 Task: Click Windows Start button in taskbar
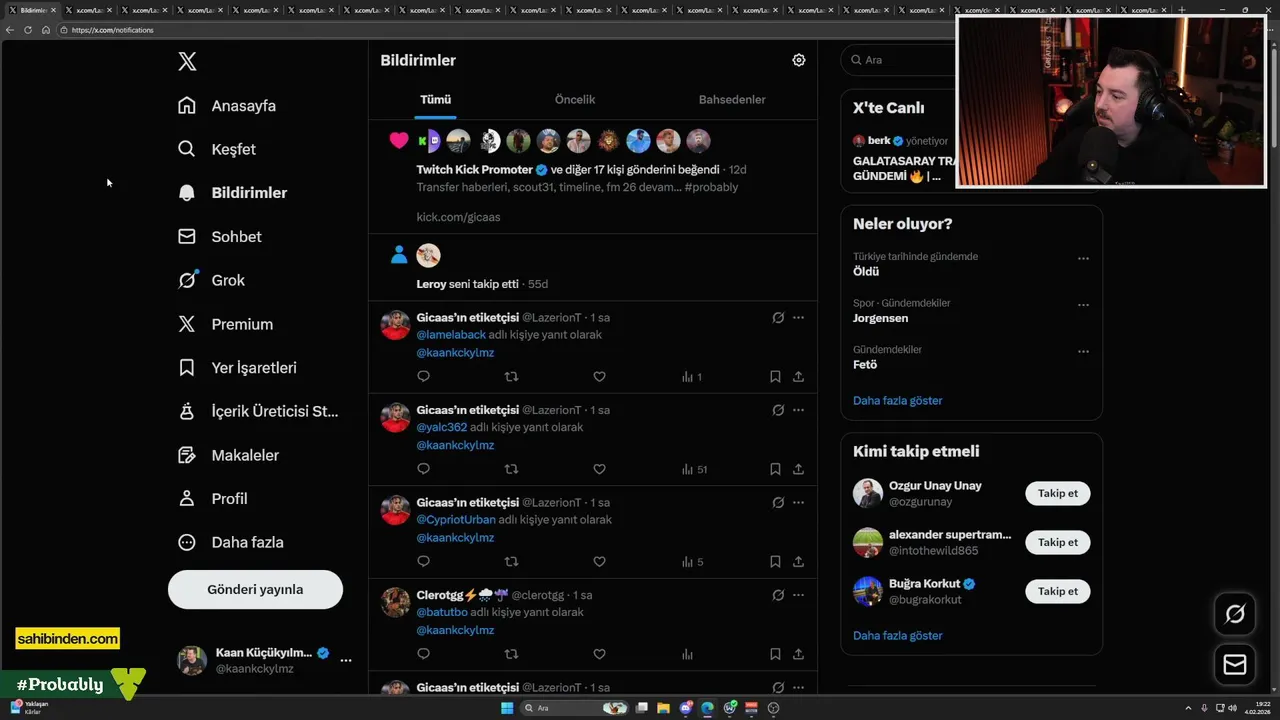[x=507, y=708]
